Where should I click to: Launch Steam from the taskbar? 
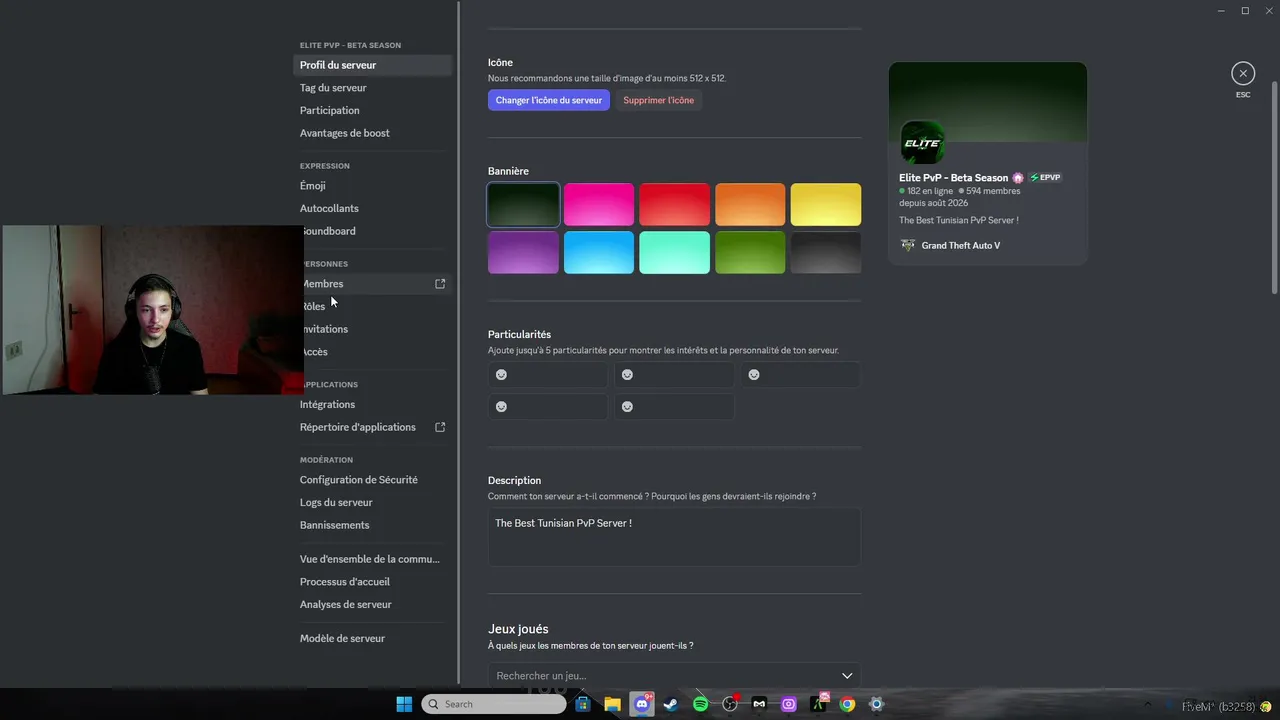pos(671,704)
